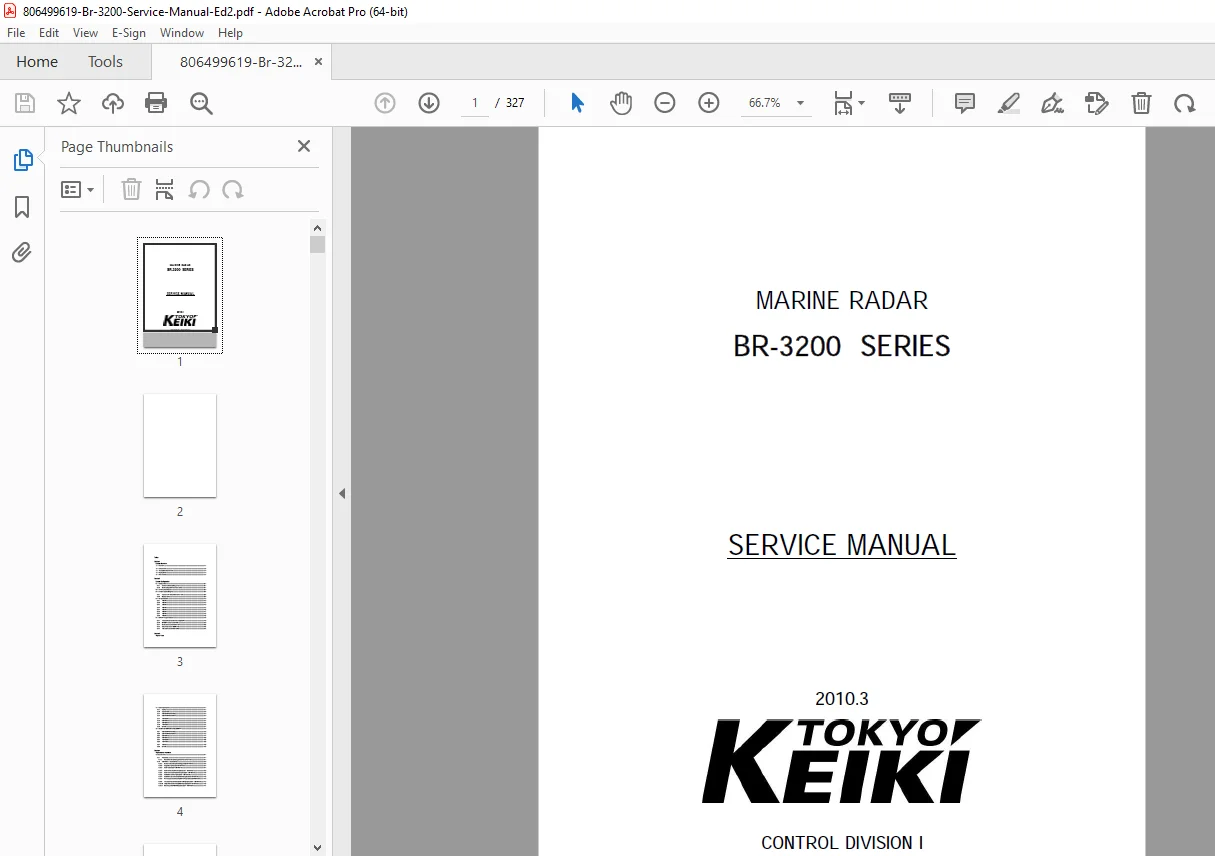Open fit page options icon
1215x856 pixels.
849,103
